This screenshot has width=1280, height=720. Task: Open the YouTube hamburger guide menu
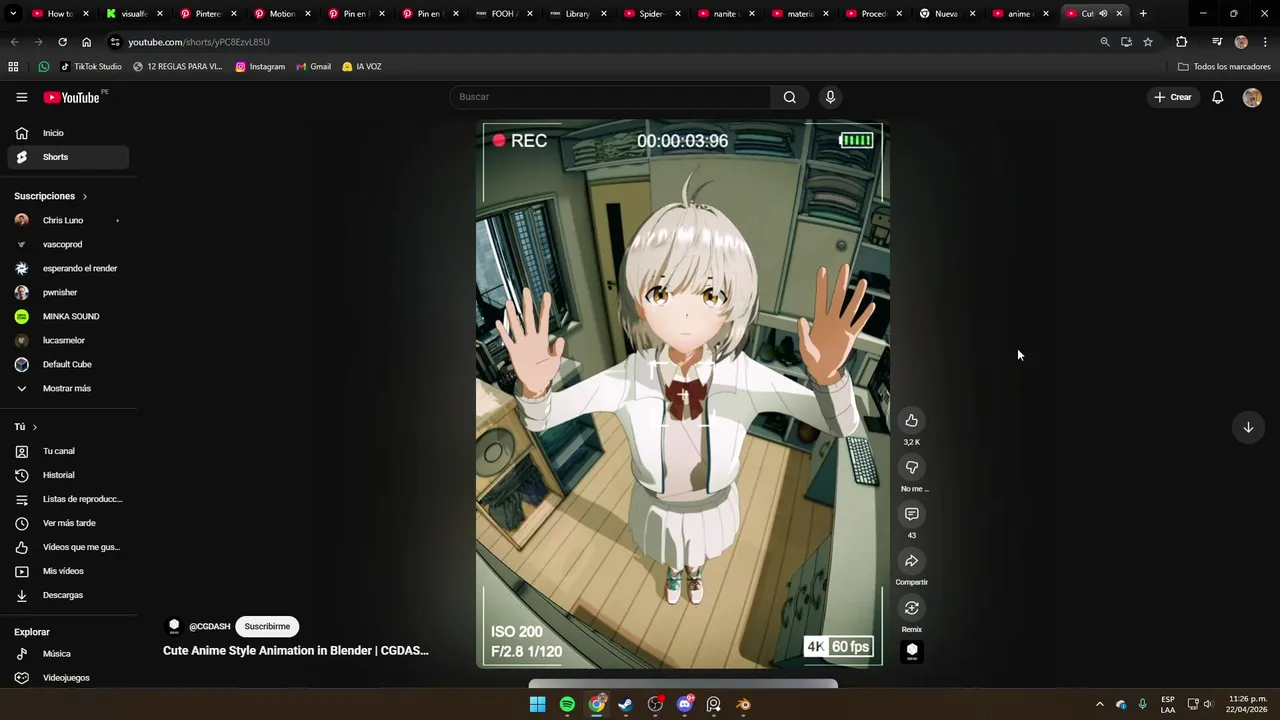coord(21,97)
